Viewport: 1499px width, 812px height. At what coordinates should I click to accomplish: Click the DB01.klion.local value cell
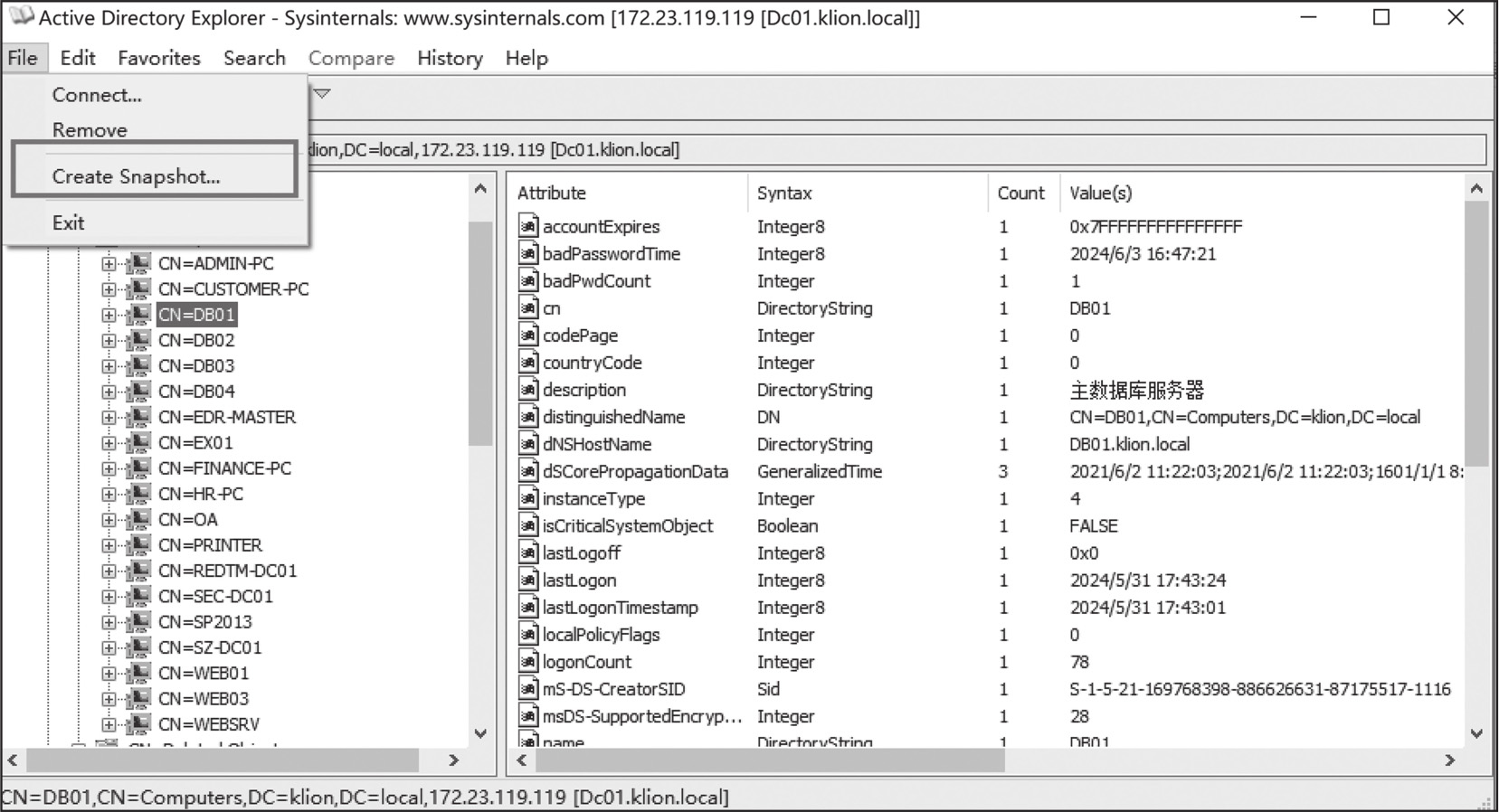click(1129, 444)
